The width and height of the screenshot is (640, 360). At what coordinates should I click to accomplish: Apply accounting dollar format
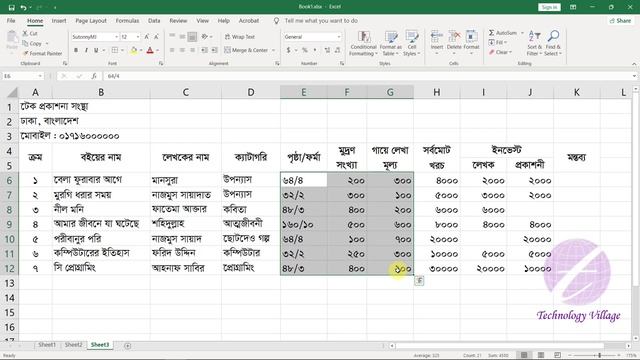[288, 50]
